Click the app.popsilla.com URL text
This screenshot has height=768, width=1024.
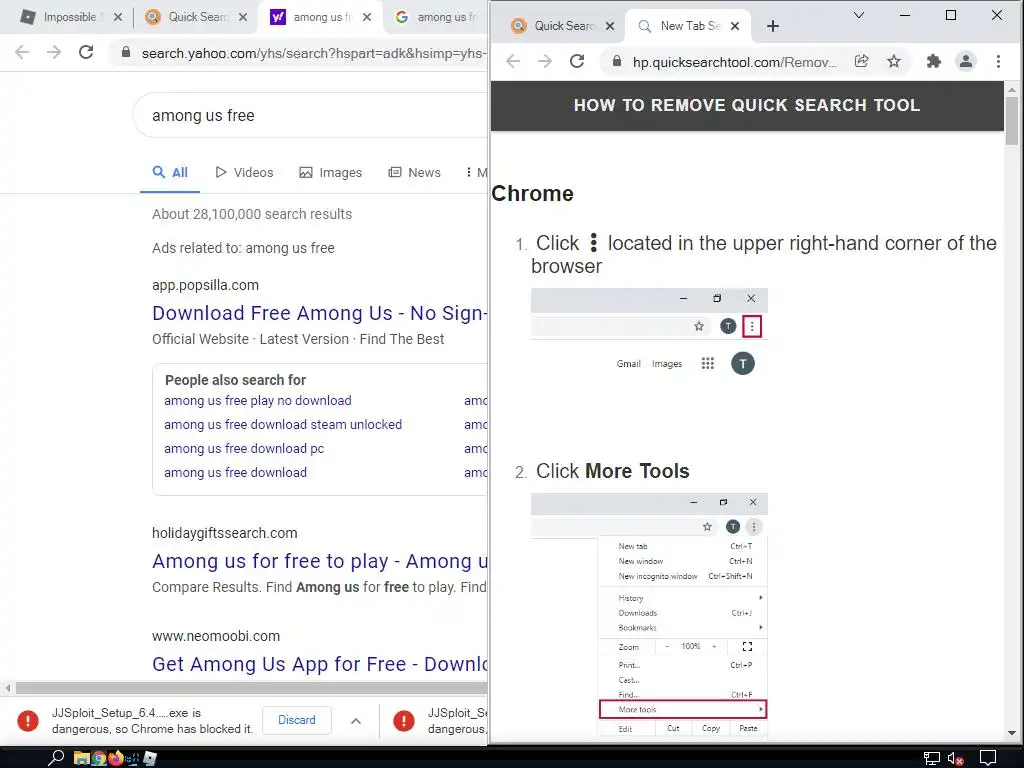point(206,285)
